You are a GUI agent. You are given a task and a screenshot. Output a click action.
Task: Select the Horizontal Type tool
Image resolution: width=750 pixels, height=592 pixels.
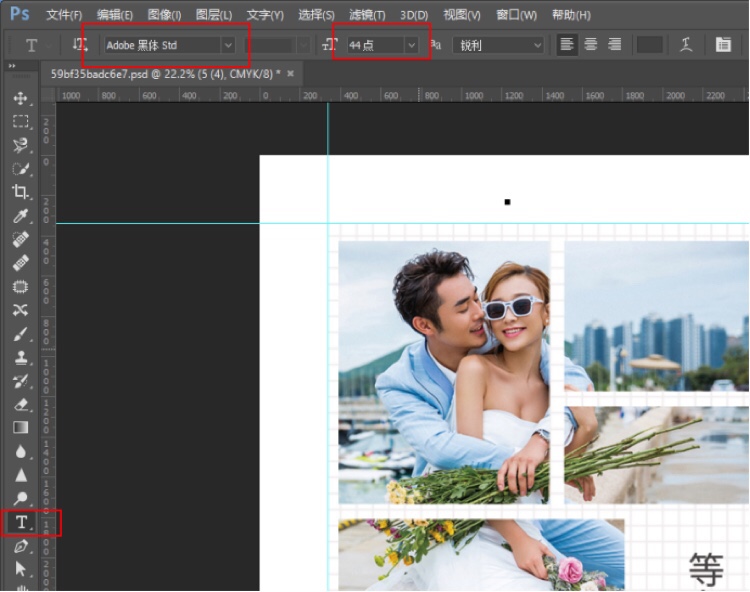click(21, 522)
